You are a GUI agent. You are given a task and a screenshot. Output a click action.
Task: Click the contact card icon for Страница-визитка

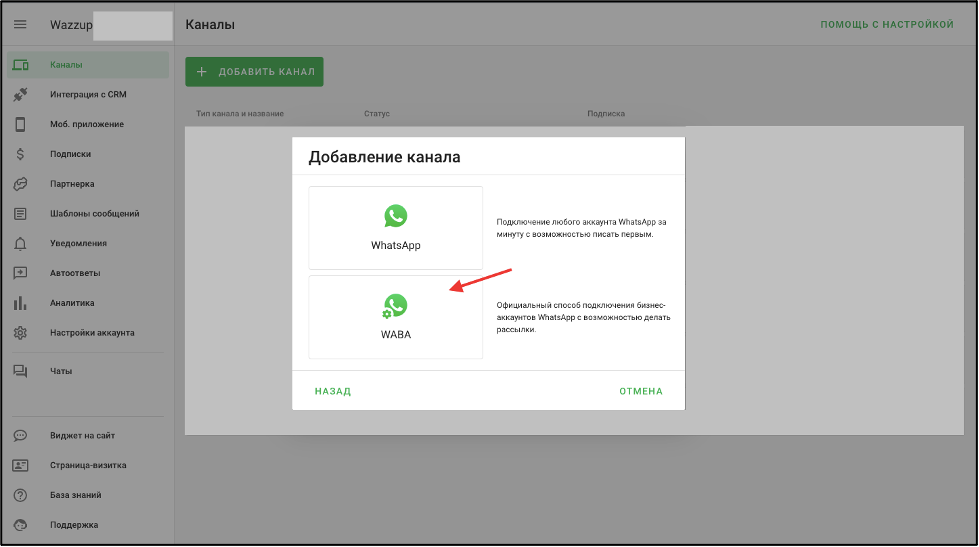(x=20, y=465)
